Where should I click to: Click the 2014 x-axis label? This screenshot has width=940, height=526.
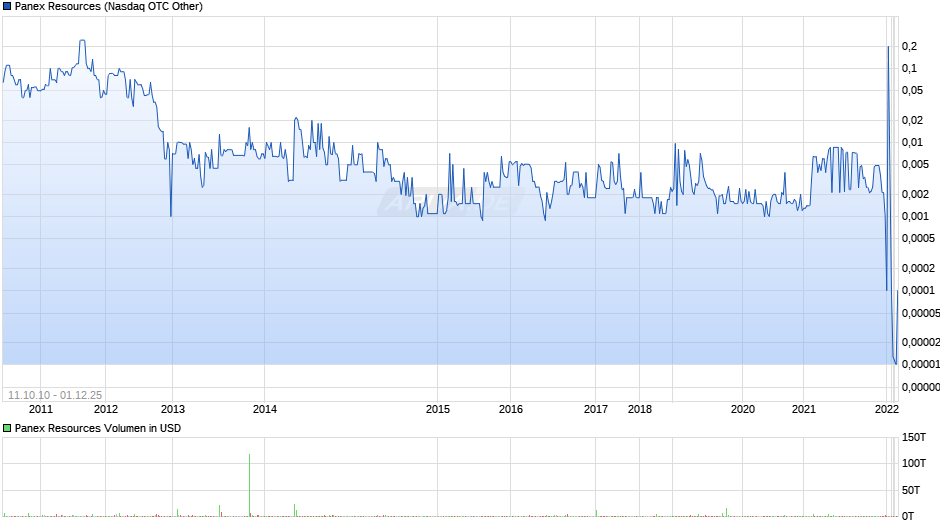click(265, 409)
